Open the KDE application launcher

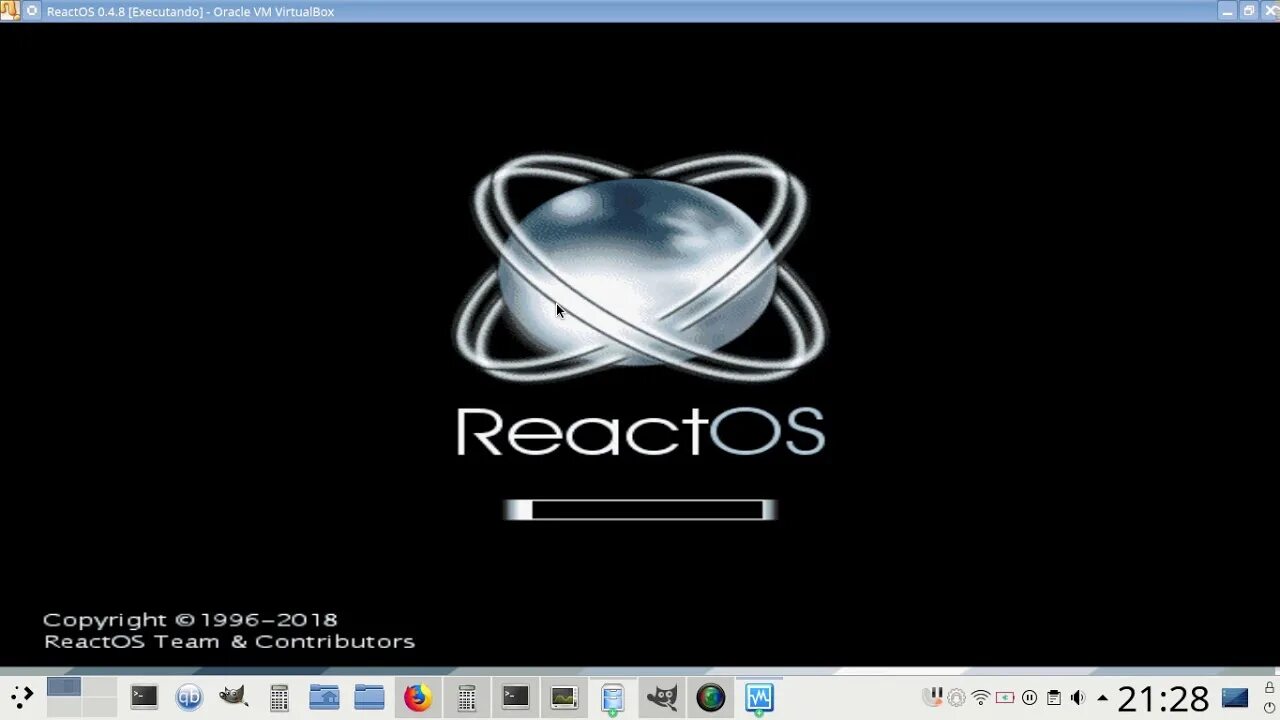pyautogui.click(x=22, y=697)
